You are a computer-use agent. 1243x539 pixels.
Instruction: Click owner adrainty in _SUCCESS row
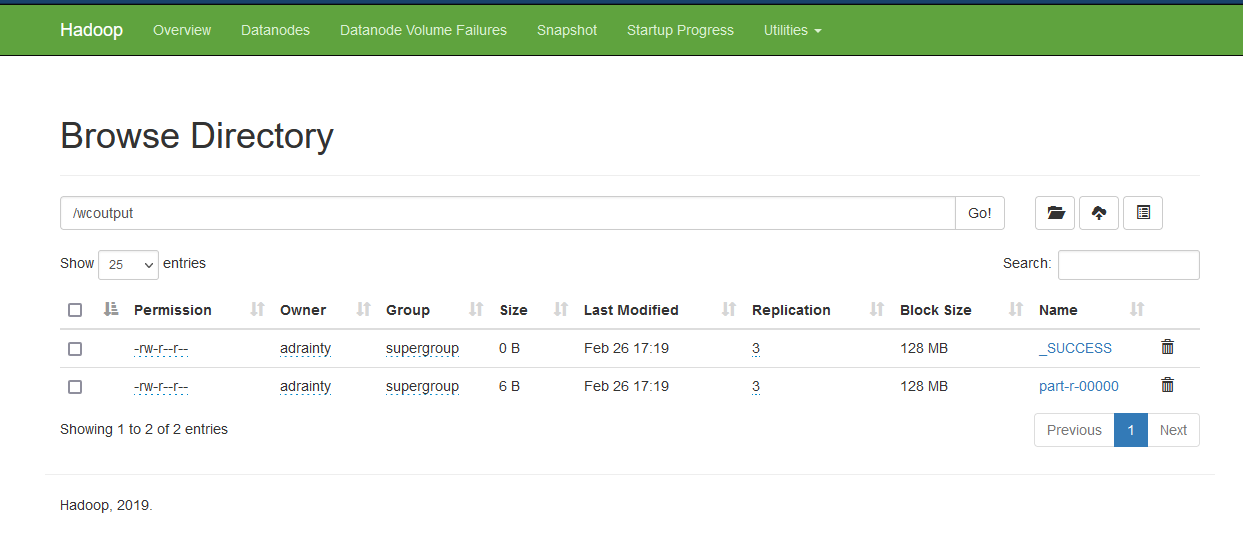pos(305,348)
